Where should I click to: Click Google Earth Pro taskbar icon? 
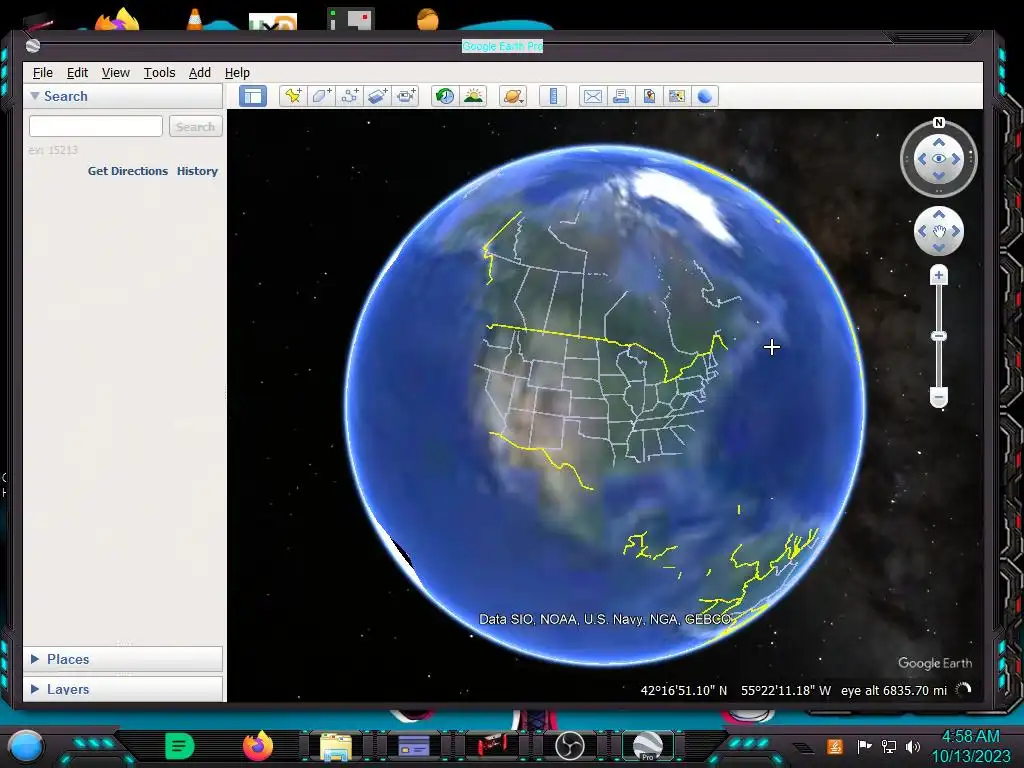coord(648,746)
